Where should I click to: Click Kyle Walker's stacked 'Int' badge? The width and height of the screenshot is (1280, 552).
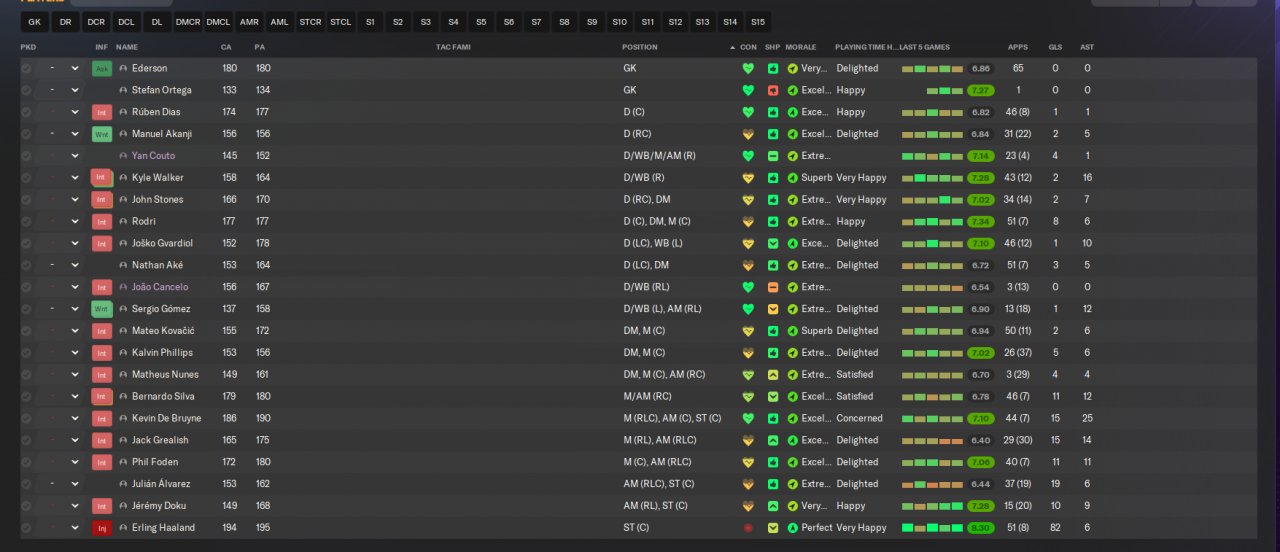[102, 178]
